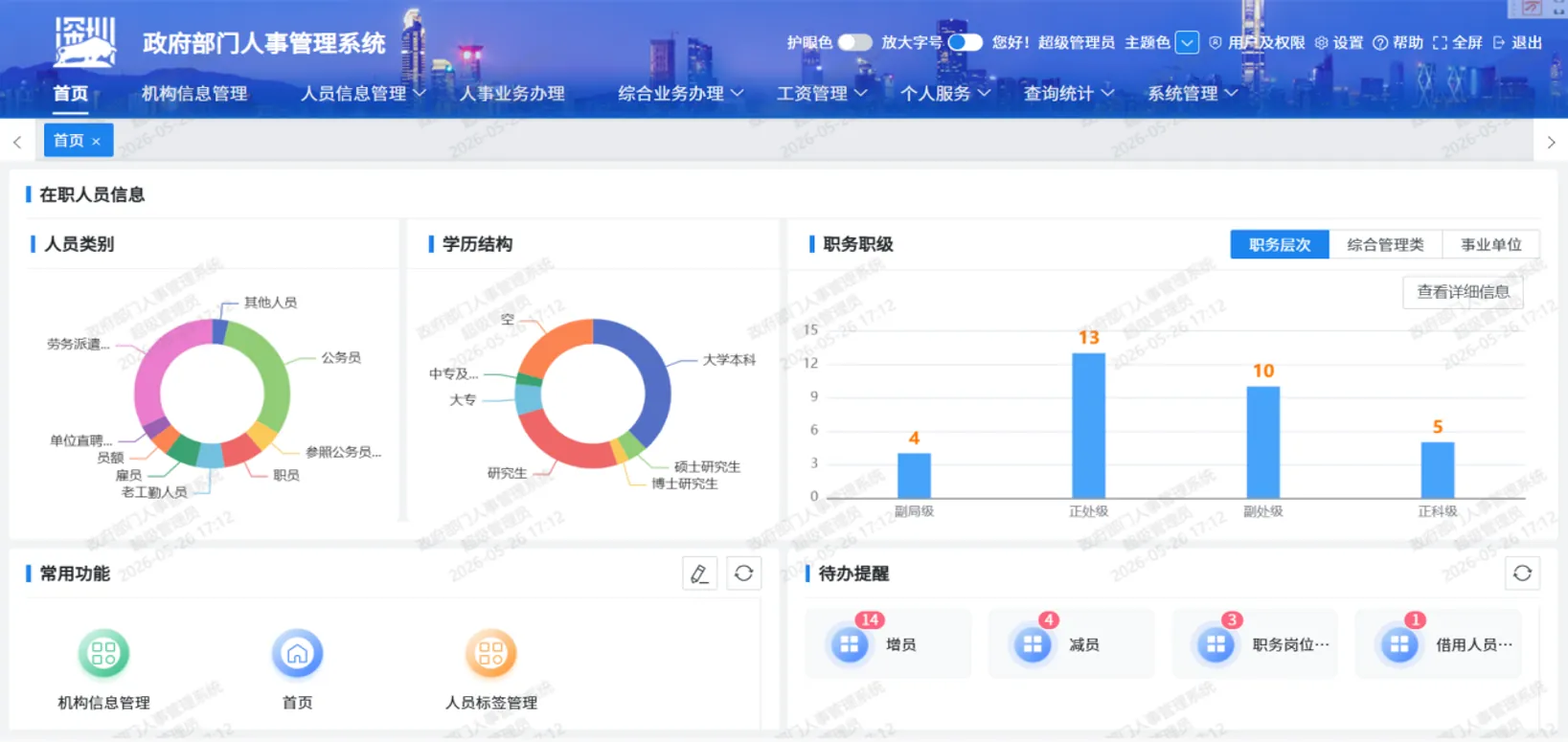
Task: Expand the 个人服务 menu
Action: pyautogui.click(x=945, y=93)
